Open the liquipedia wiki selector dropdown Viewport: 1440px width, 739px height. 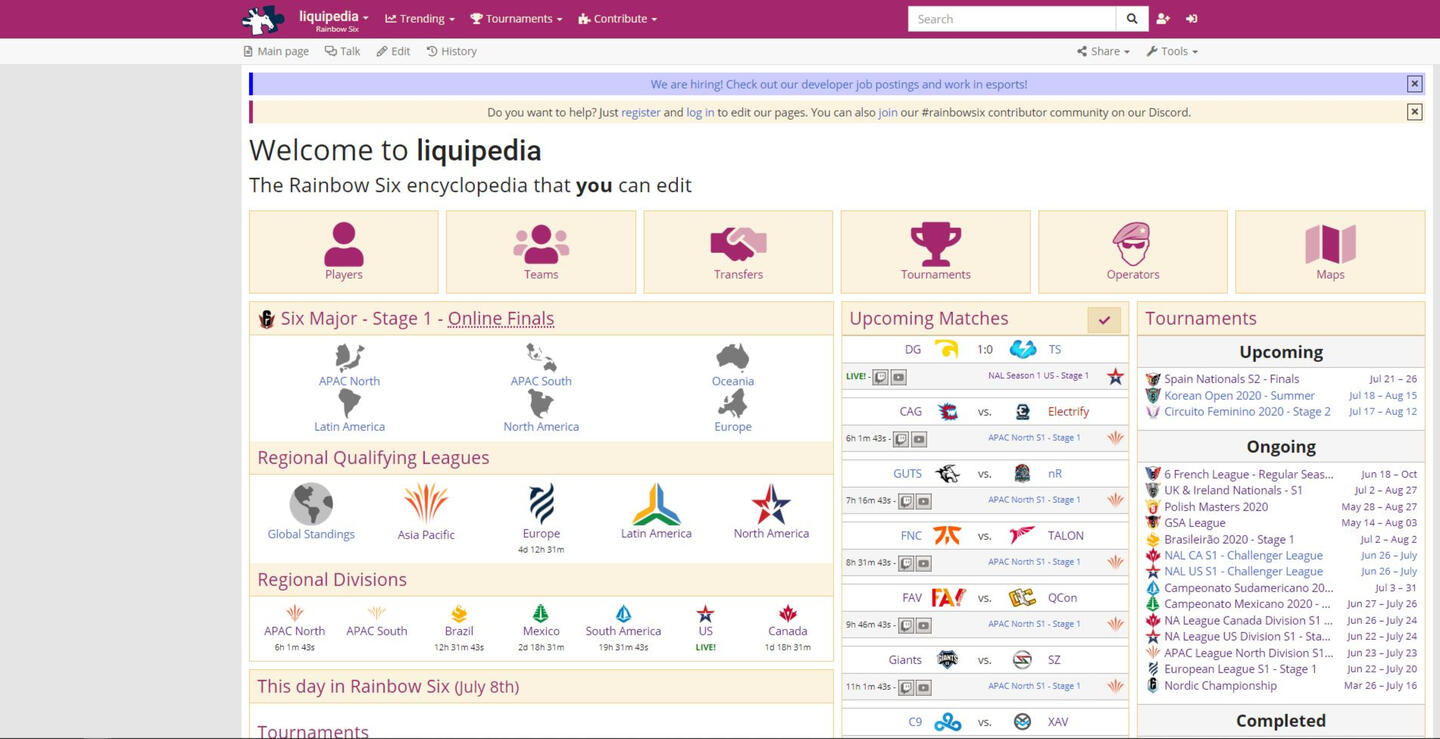[x=333, y=19]
